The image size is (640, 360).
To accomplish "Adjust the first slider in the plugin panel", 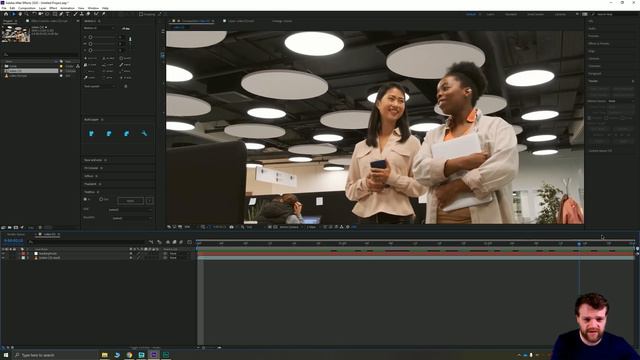I will click(102, 37).
